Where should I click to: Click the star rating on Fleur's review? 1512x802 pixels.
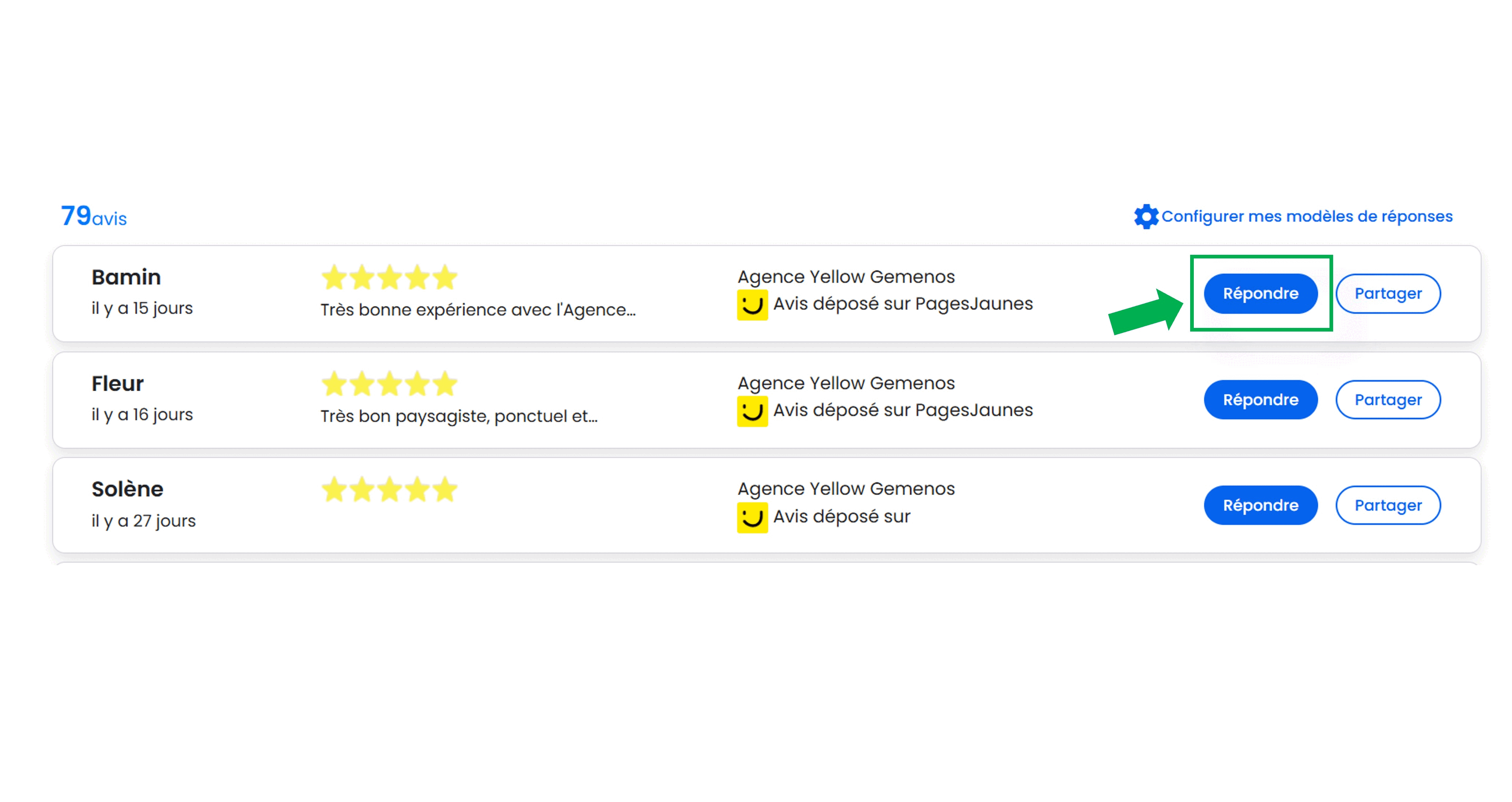tap(389, 384)
